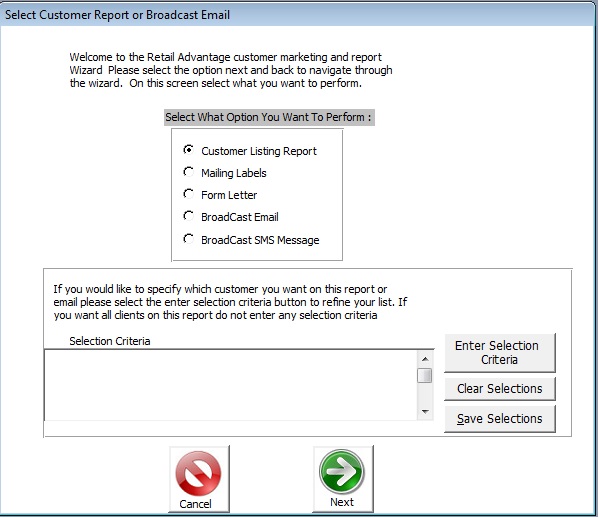The width and height of the screenshot is (599, 518).
Task: Click the Save Selections button
Action: point(500,419)
